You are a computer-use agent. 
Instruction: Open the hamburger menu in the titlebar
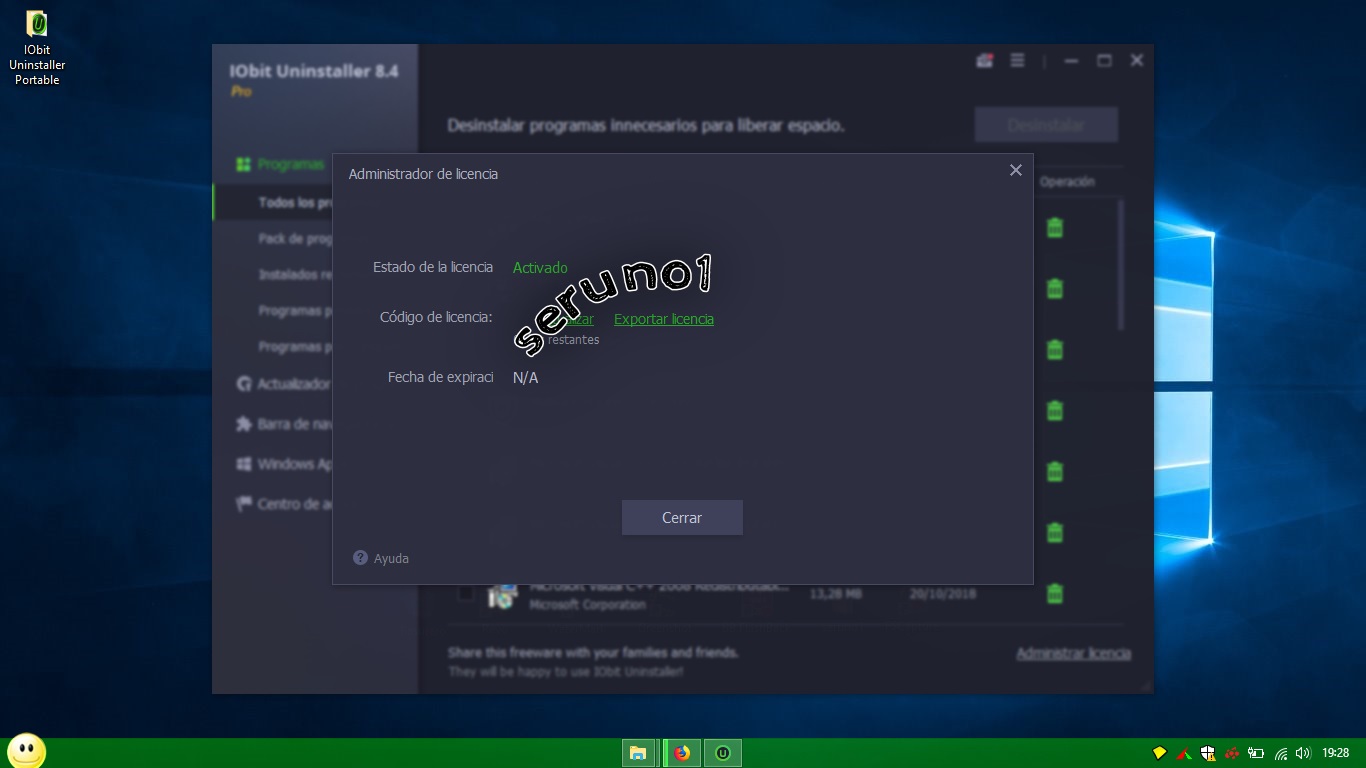coord(1017,60)
